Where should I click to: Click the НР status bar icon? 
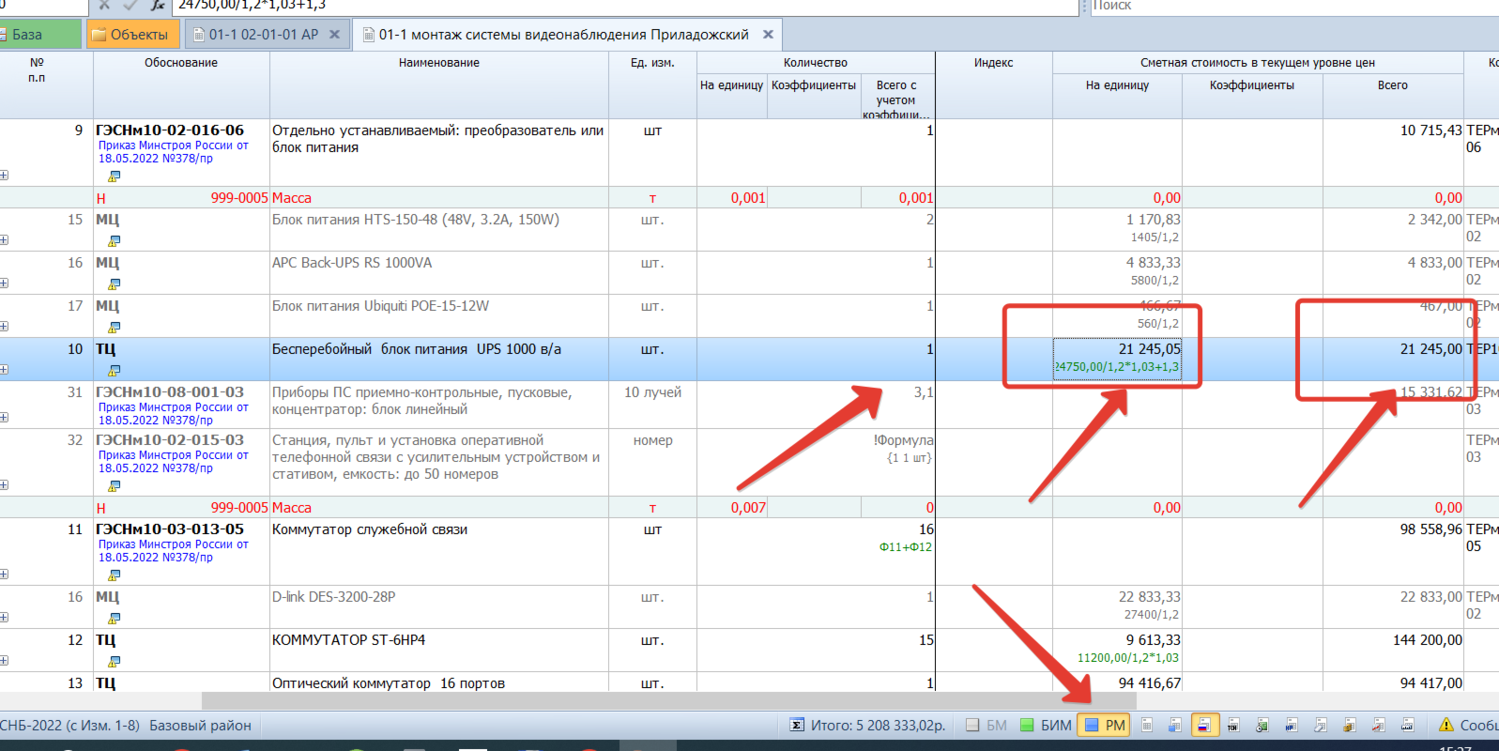(1292, 725)
